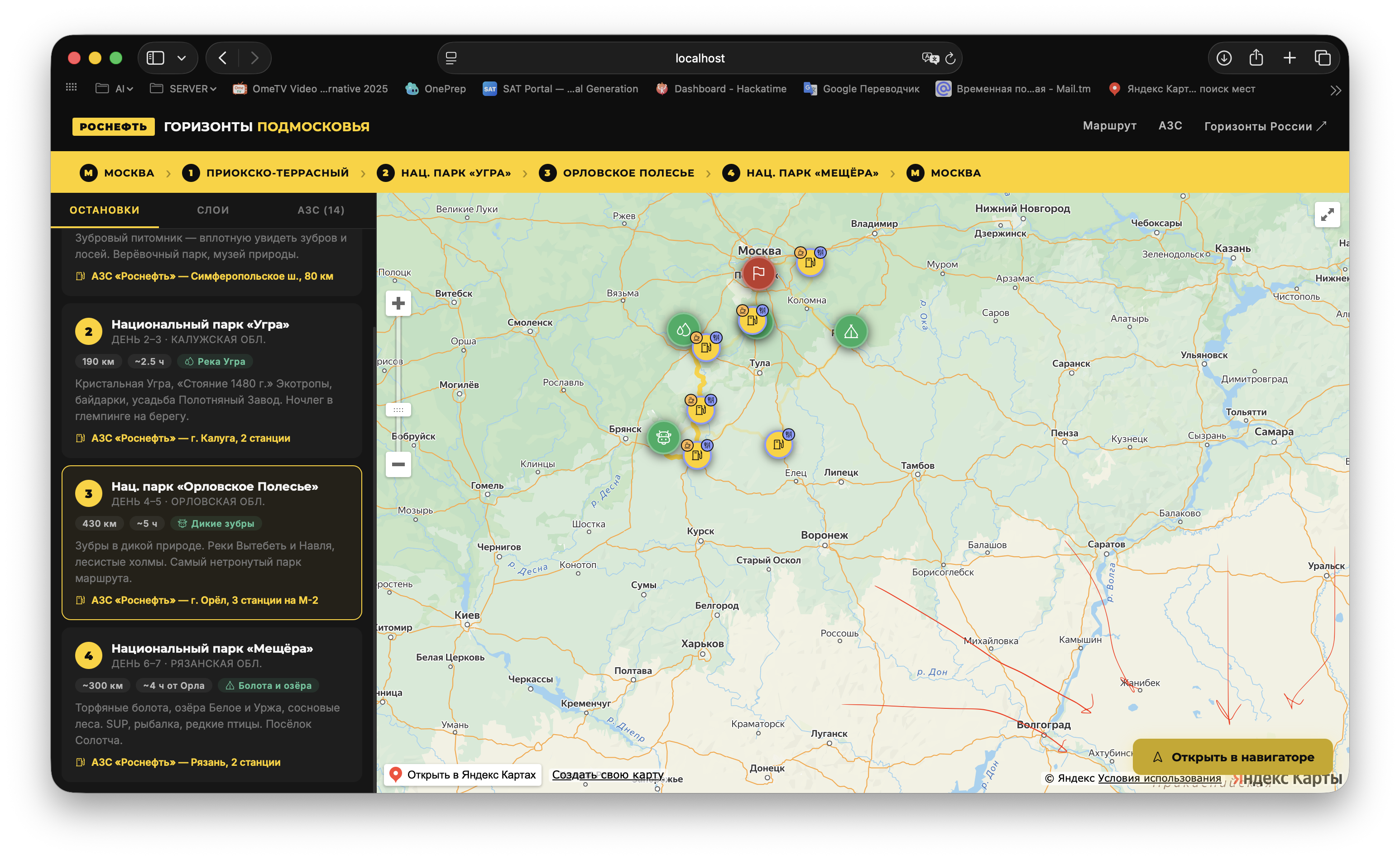Toggle the Safari sidebar button
The width and height of the screenshot is (1400, 860).
pos(155,58)
